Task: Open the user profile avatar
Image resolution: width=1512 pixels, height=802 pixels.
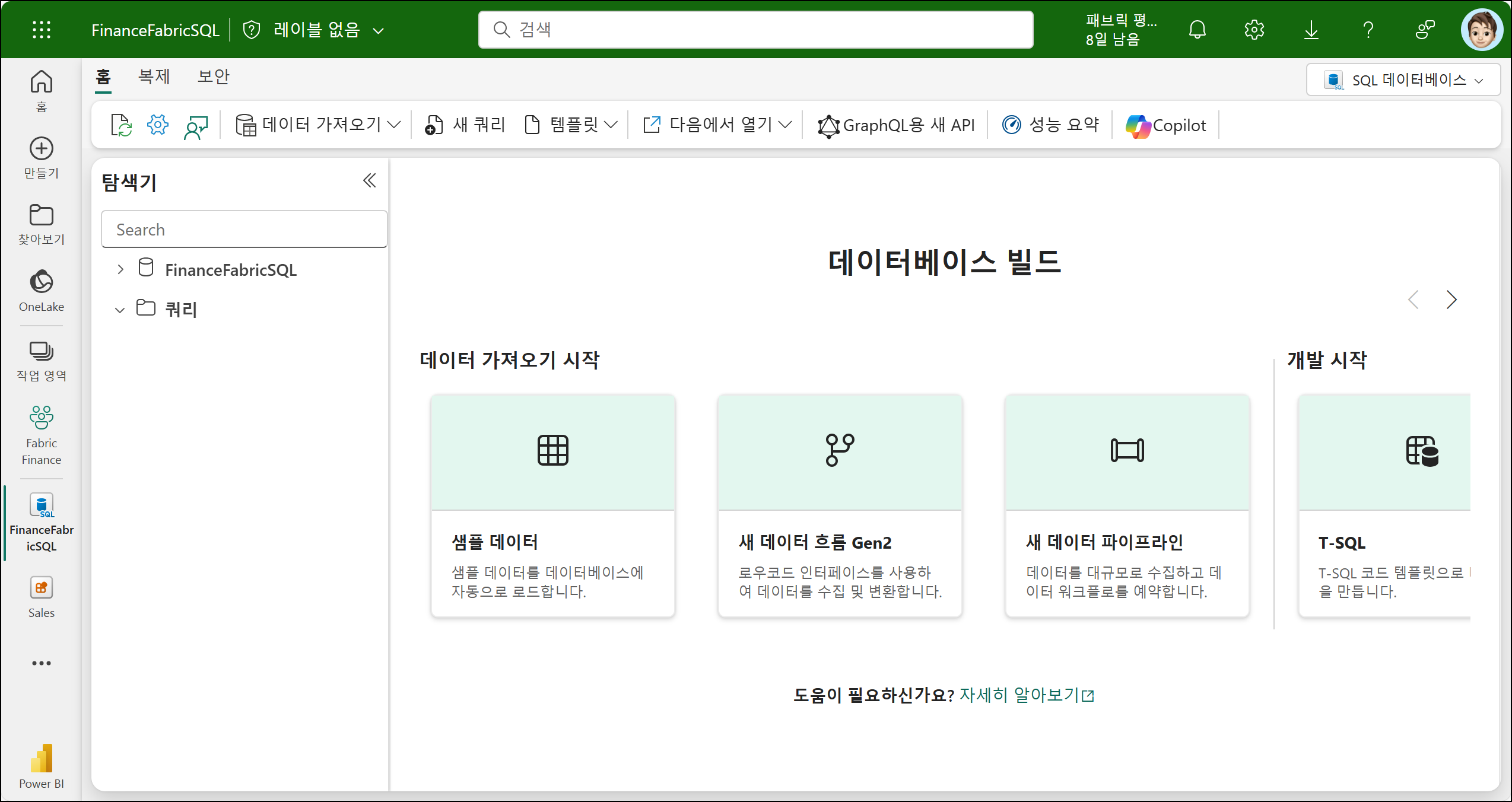Action: pyautogui.click(x=1482, y=30)
